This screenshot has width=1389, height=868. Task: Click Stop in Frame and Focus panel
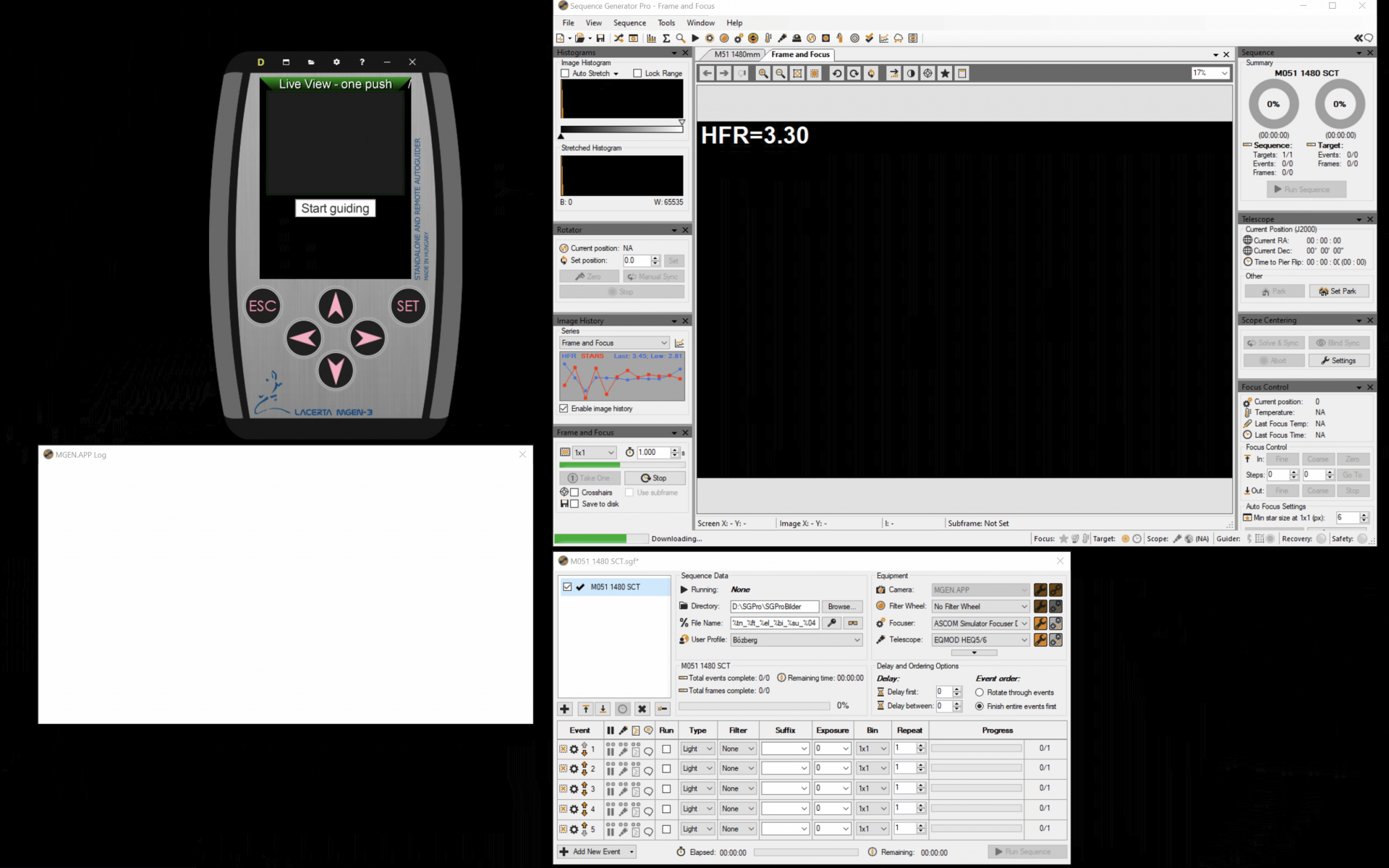point(654,478)
